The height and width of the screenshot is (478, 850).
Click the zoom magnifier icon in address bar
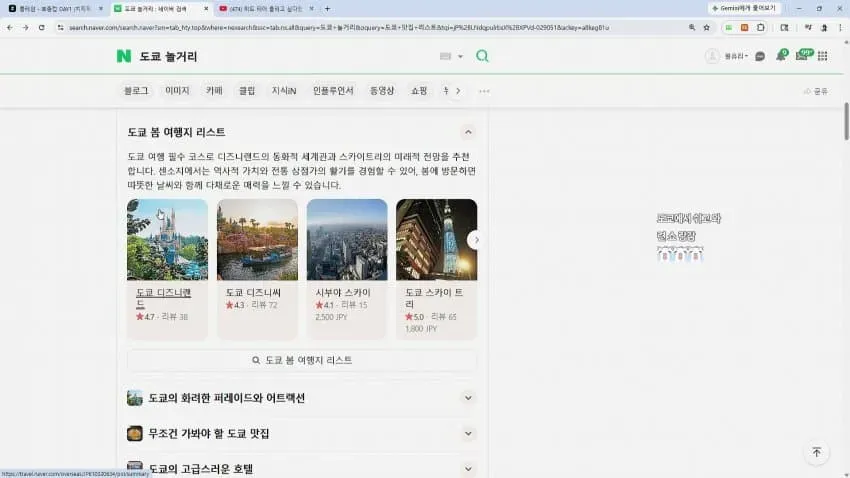click(692, 28)
